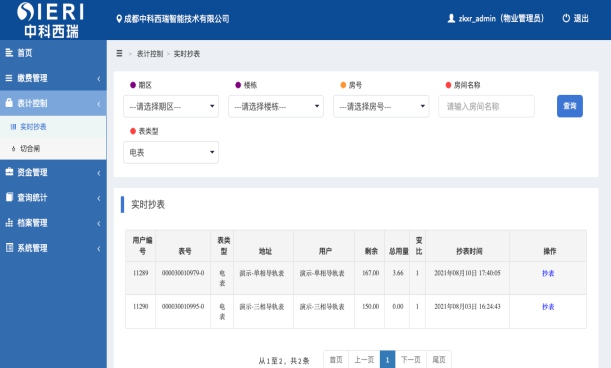The width and height of the screenshot is (611, 368).
Task: Click the 实时抄表 meter icon in sidebar
Action: click(13, 127)
